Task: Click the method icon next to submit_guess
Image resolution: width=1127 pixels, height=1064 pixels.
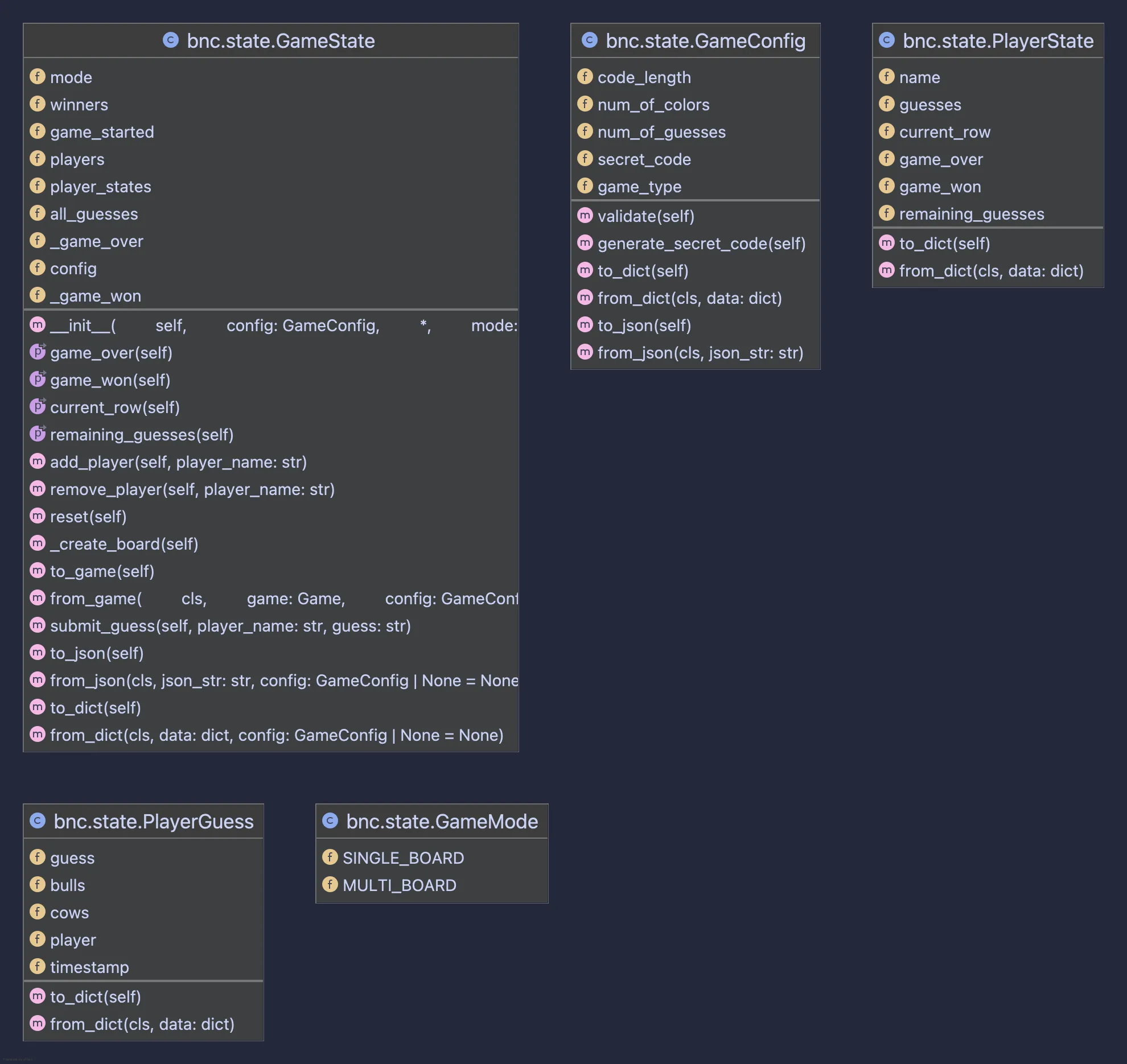Action: [x=38, y=625]
